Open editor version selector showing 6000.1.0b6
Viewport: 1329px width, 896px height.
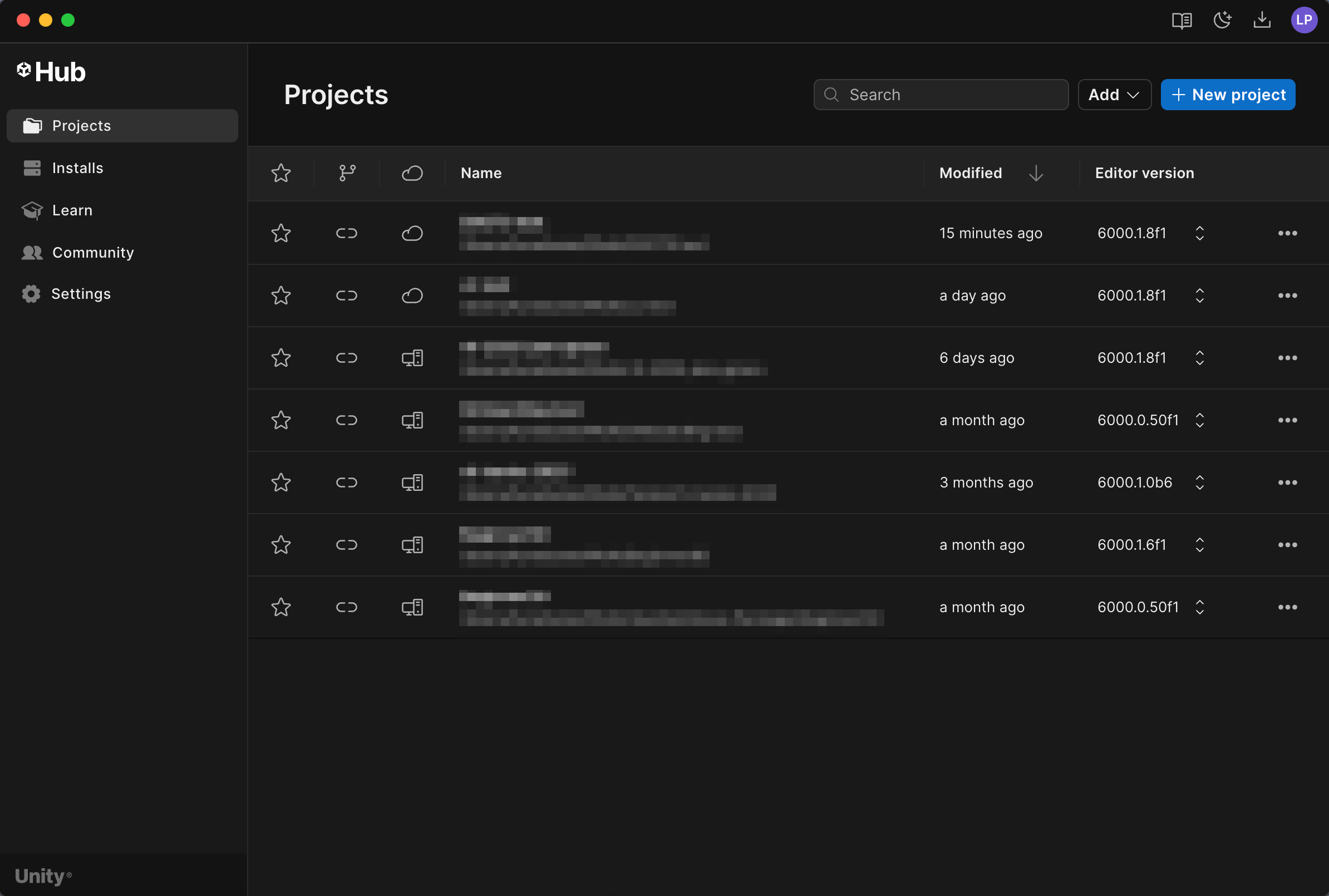[1199, 483]
